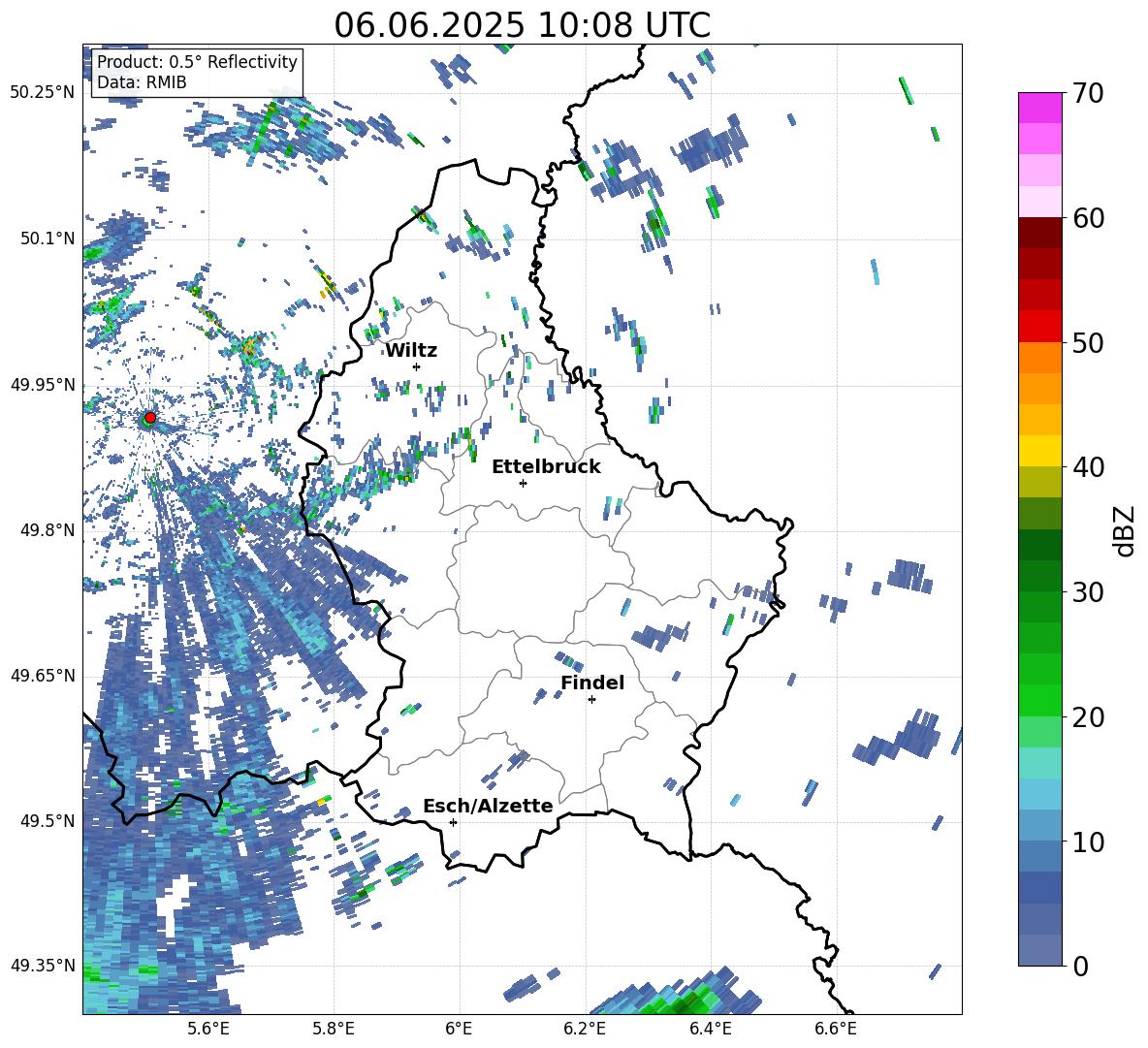Select the Findel city label
The width and height of the screenshot is (1148, 1048).
(592, 683)
